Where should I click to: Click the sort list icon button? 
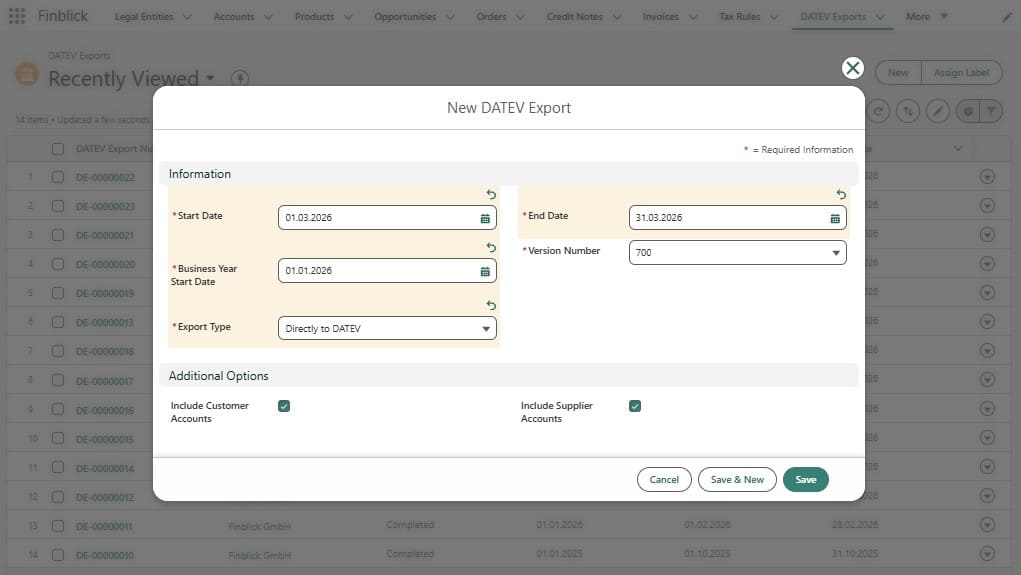pyautogui.click(x=908, y=111)
